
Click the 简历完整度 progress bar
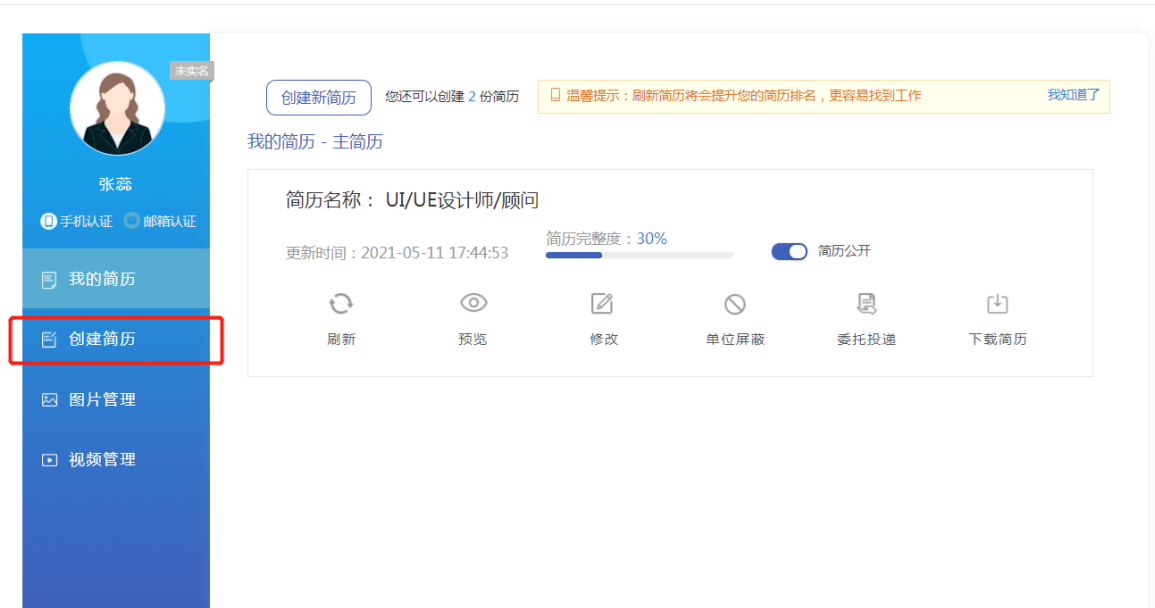click(639, 255)
